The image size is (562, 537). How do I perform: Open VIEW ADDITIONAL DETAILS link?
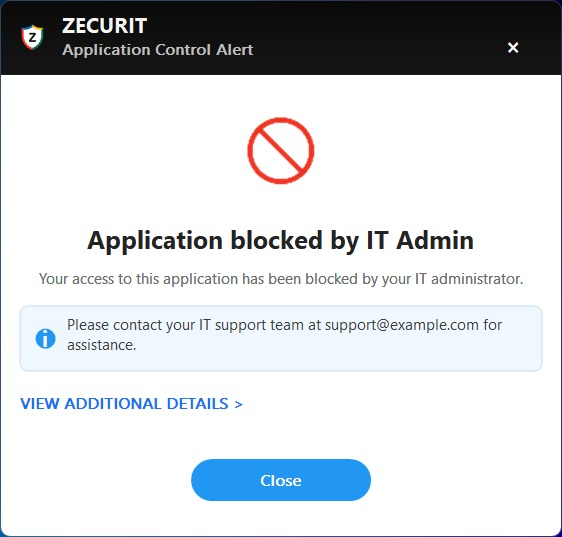(132, 404)
